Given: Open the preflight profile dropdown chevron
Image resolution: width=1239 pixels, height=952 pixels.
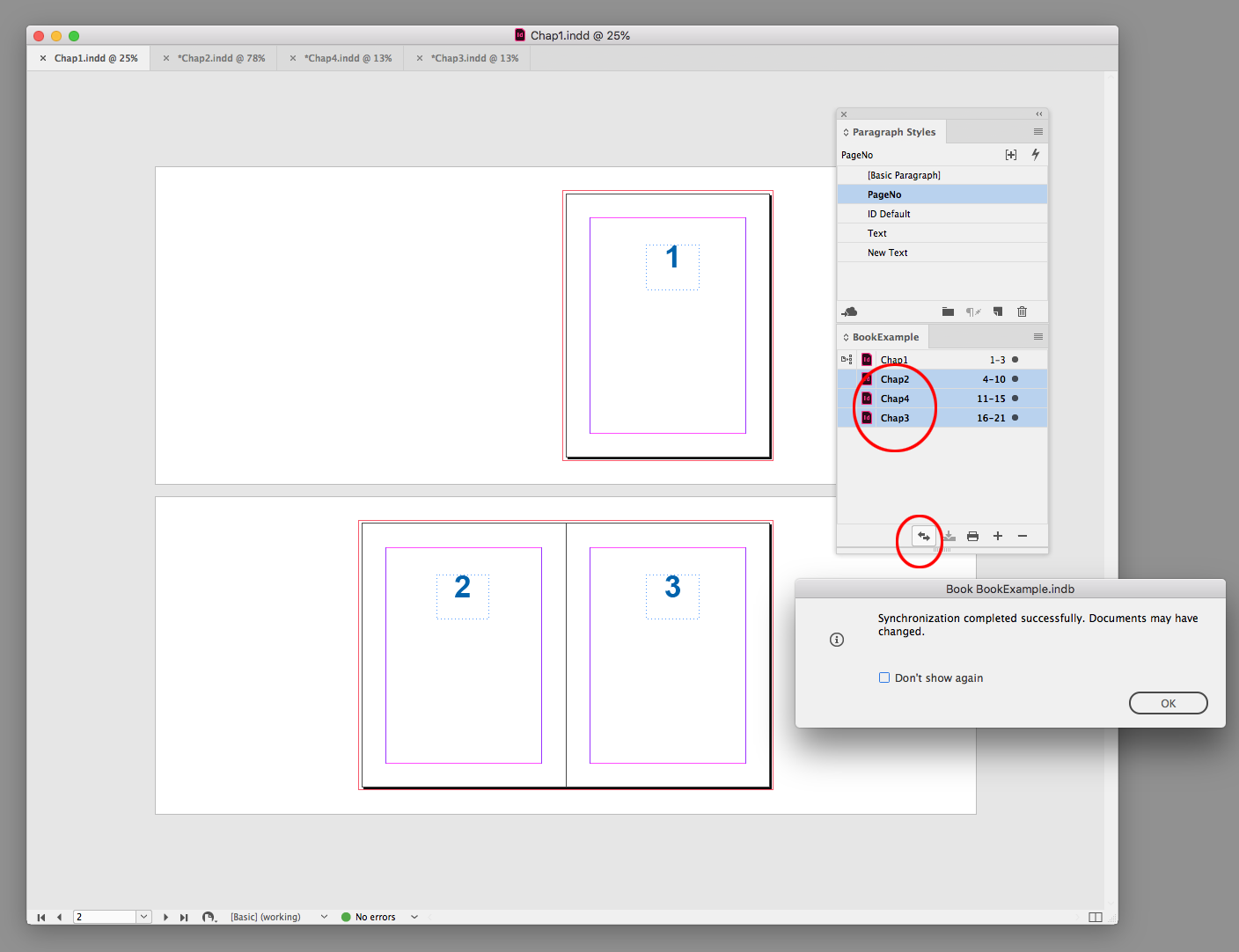Looking at the screenshot, I should (x=324, y=917).
